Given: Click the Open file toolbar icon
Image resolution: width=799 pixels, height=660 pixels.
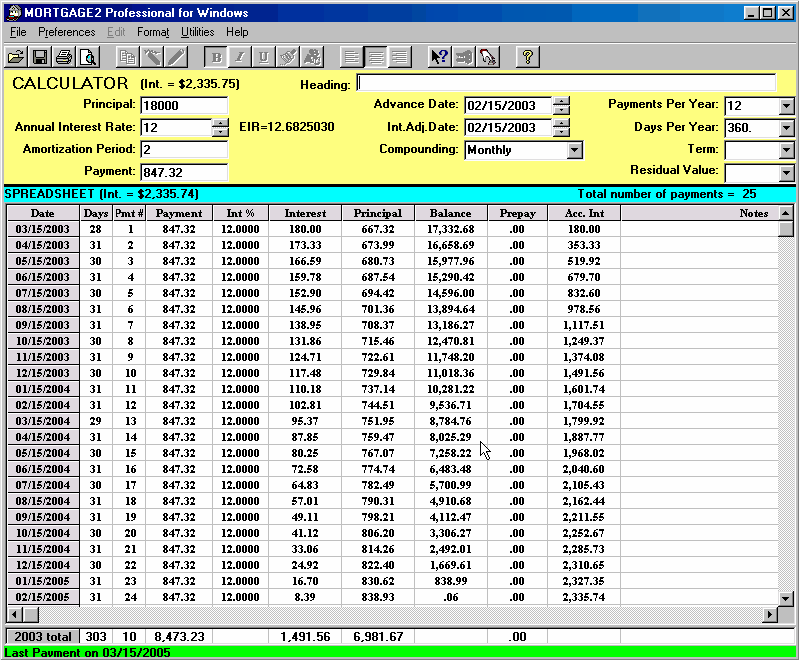Looking at the screenshot, I should tap(15, 57).
